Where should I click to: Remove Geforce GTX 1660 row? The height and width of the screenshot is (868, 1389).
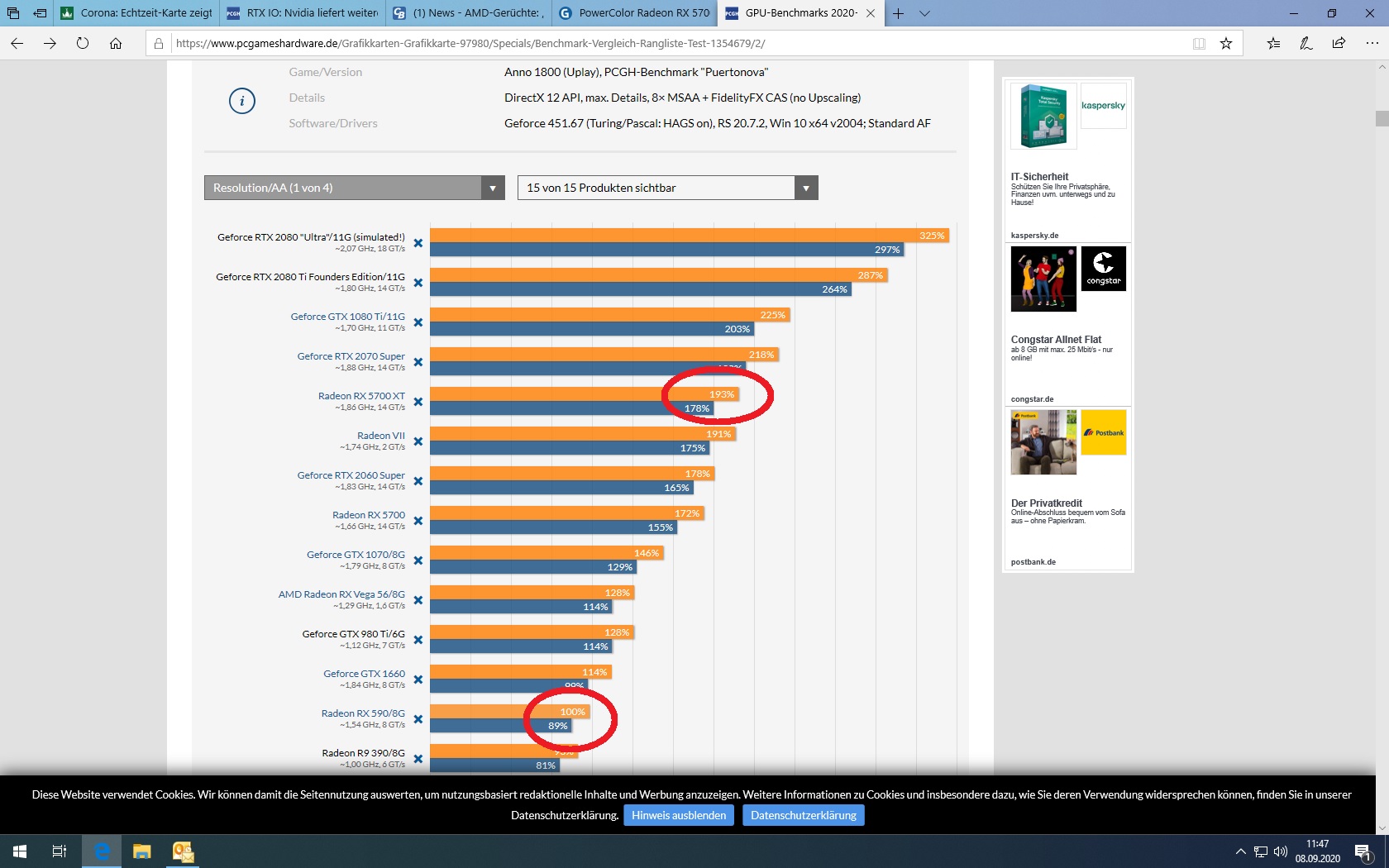pyautogui.click(x=418, y=680)
